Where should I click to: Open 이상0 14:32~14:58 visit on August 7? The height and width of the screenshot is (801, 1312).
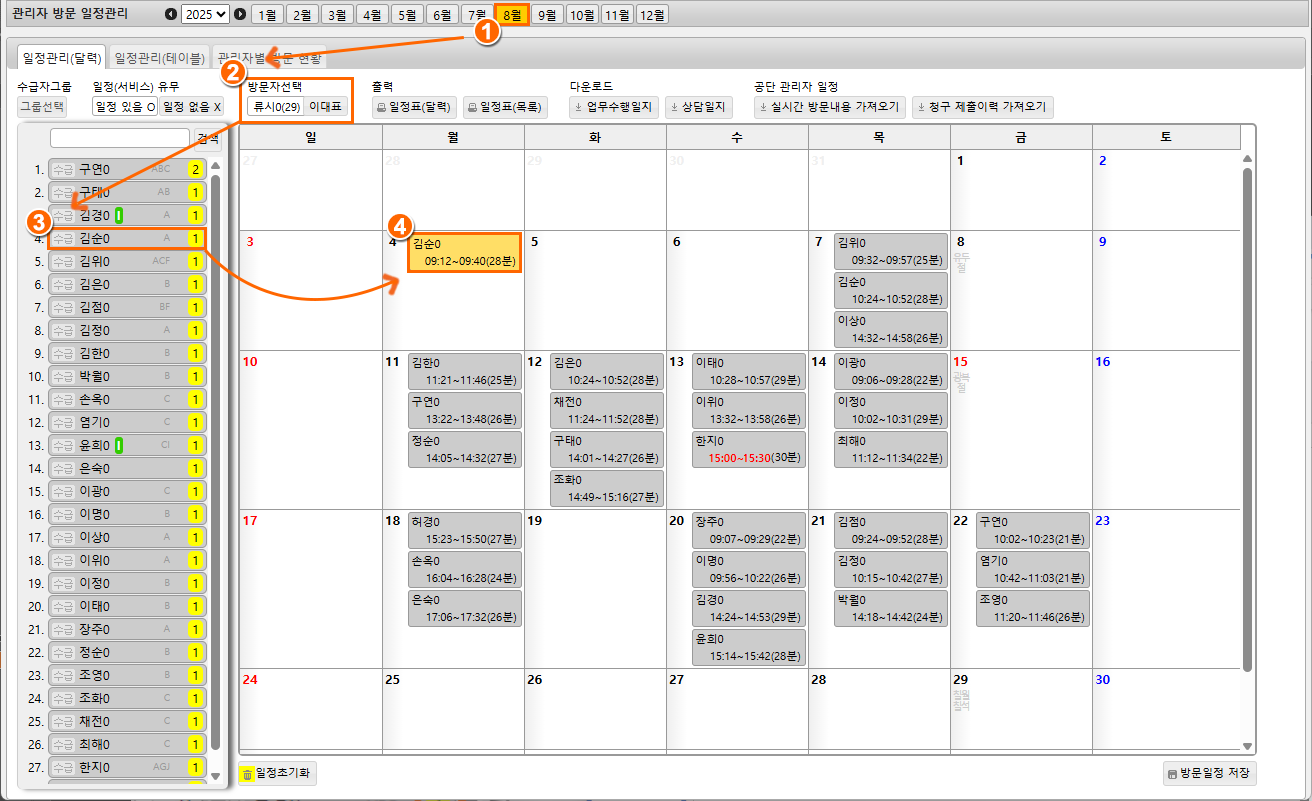(890, 330)
